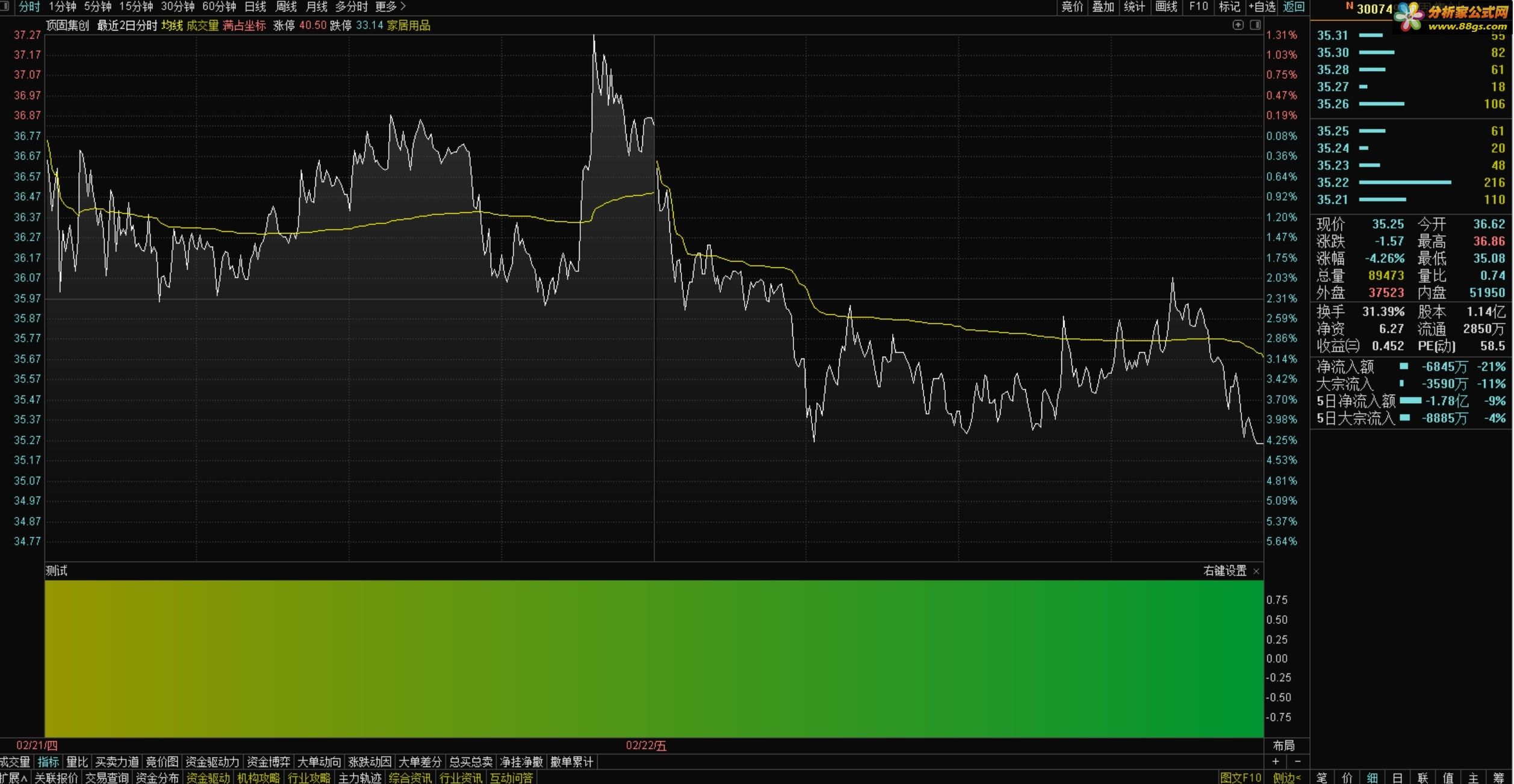Open 资金分布 tab

[157, 777]
